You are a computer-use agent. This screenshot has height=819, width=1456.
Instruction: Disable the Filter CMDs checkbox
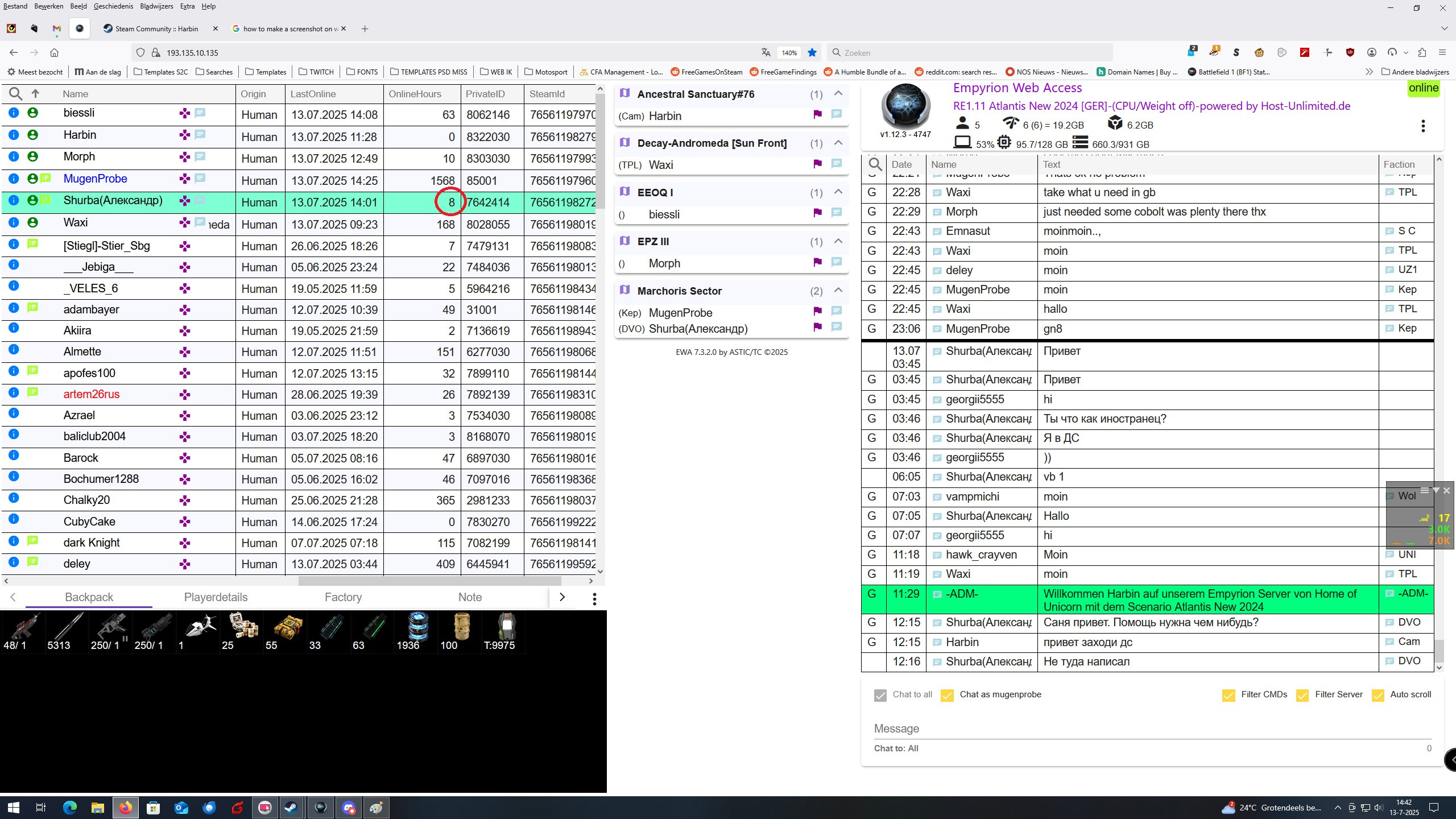click(x=1228, y=695)
